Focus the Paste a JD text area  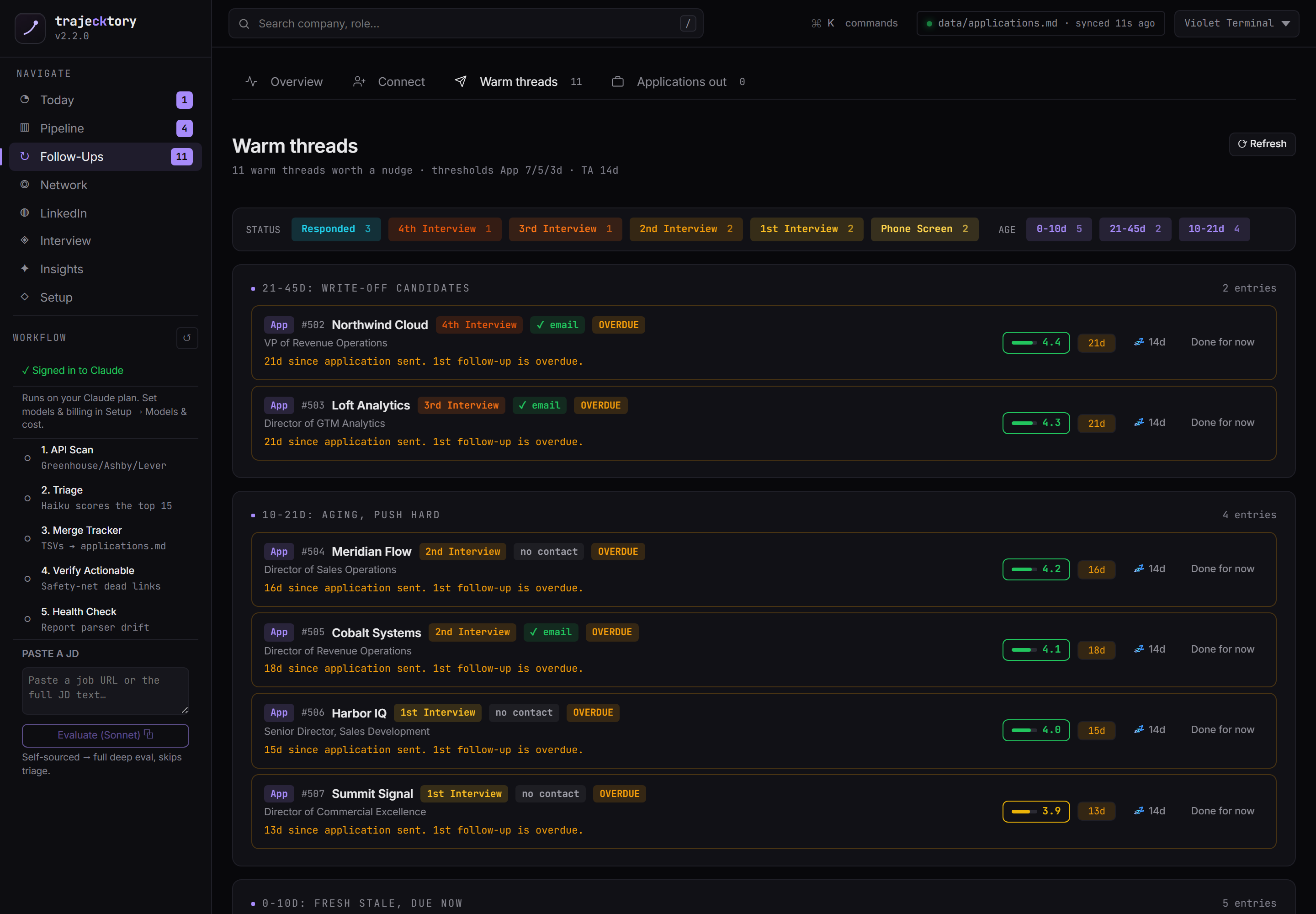point(106,691)
